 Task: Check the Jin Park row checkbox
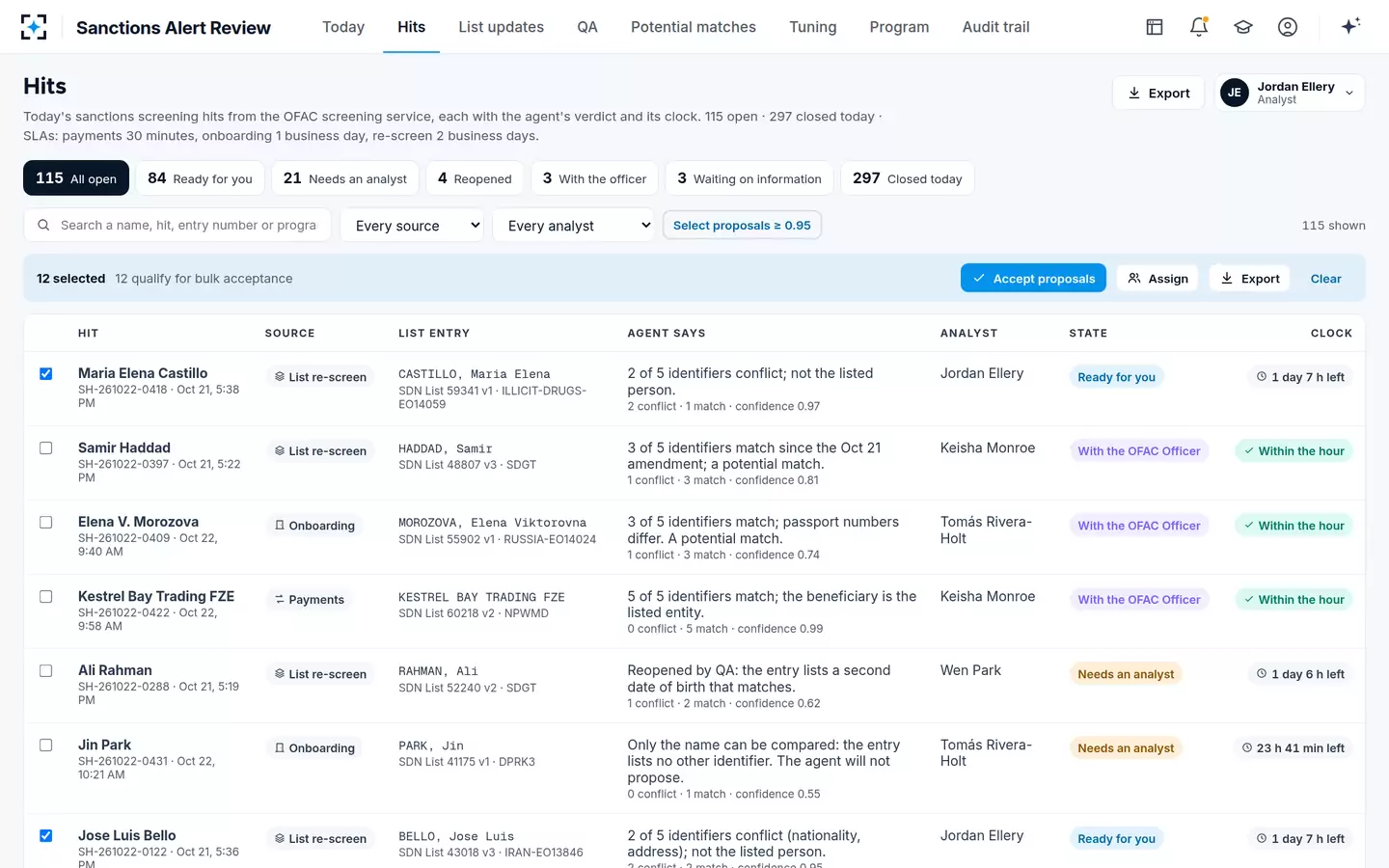[45, 746]
